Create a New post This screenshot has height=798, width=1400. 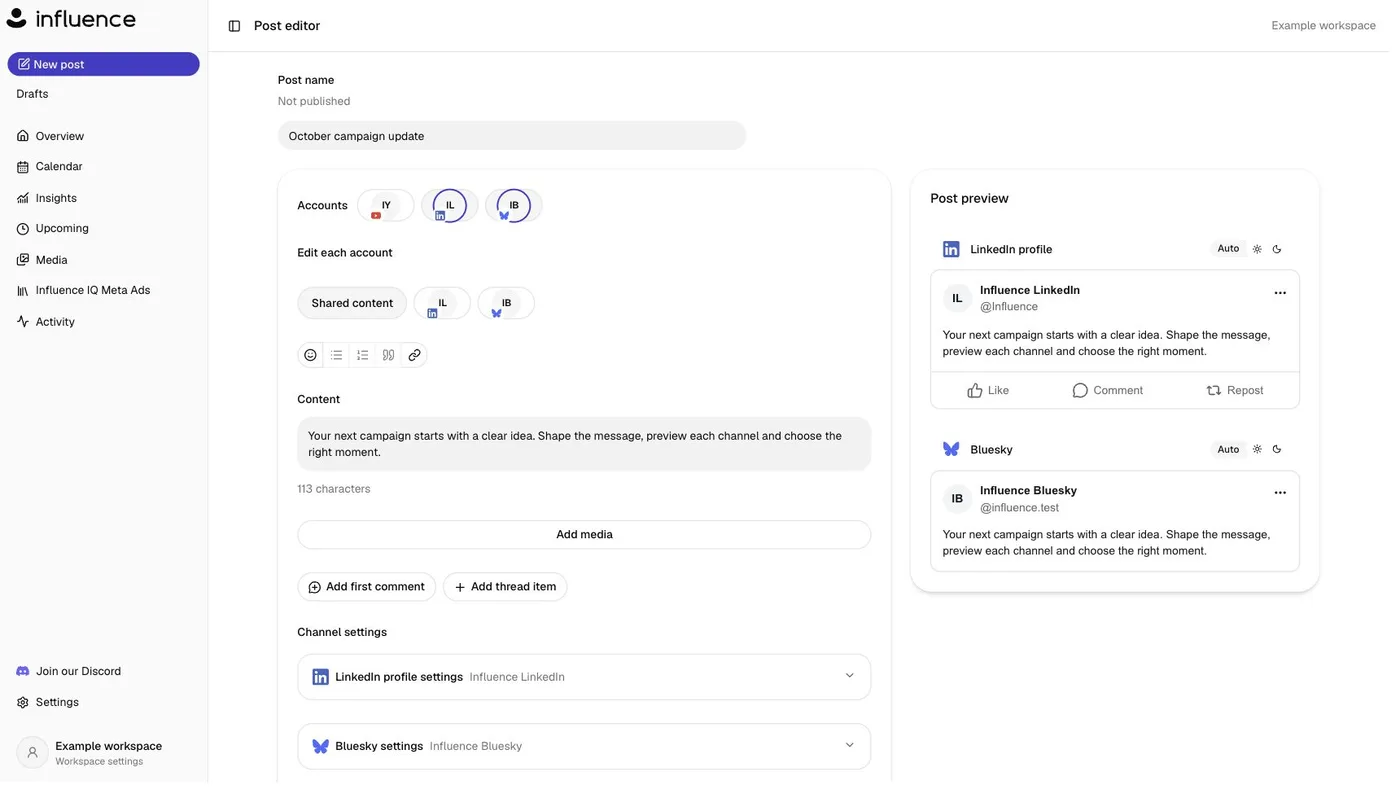coord(104,65)
